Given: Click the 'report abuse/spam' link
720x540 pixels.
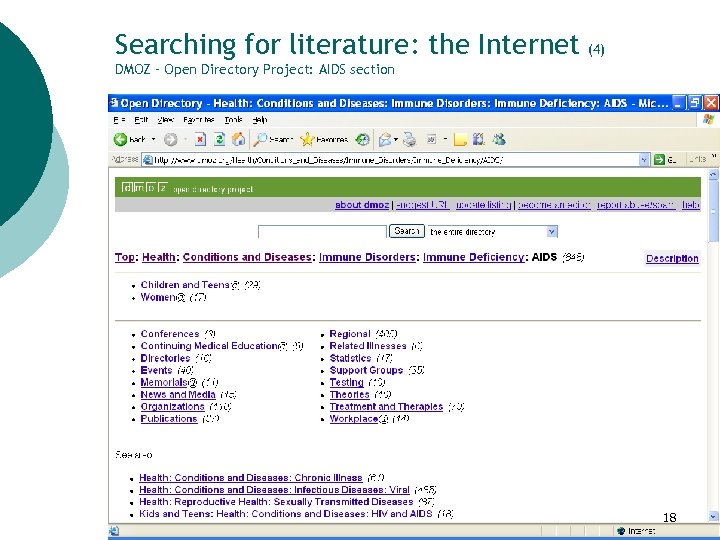Looking at the screenshot, I should coord(636,205).
